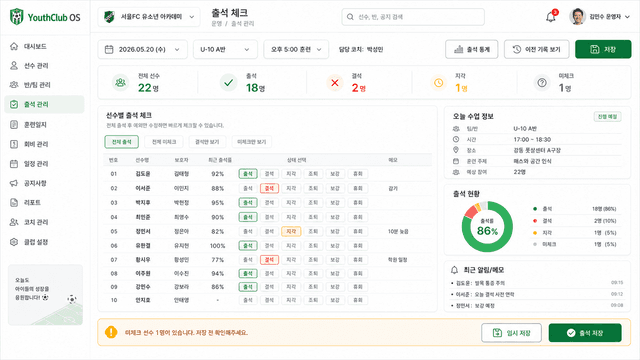Click the 진행 예정 status badge

click(x=607, y=116)
